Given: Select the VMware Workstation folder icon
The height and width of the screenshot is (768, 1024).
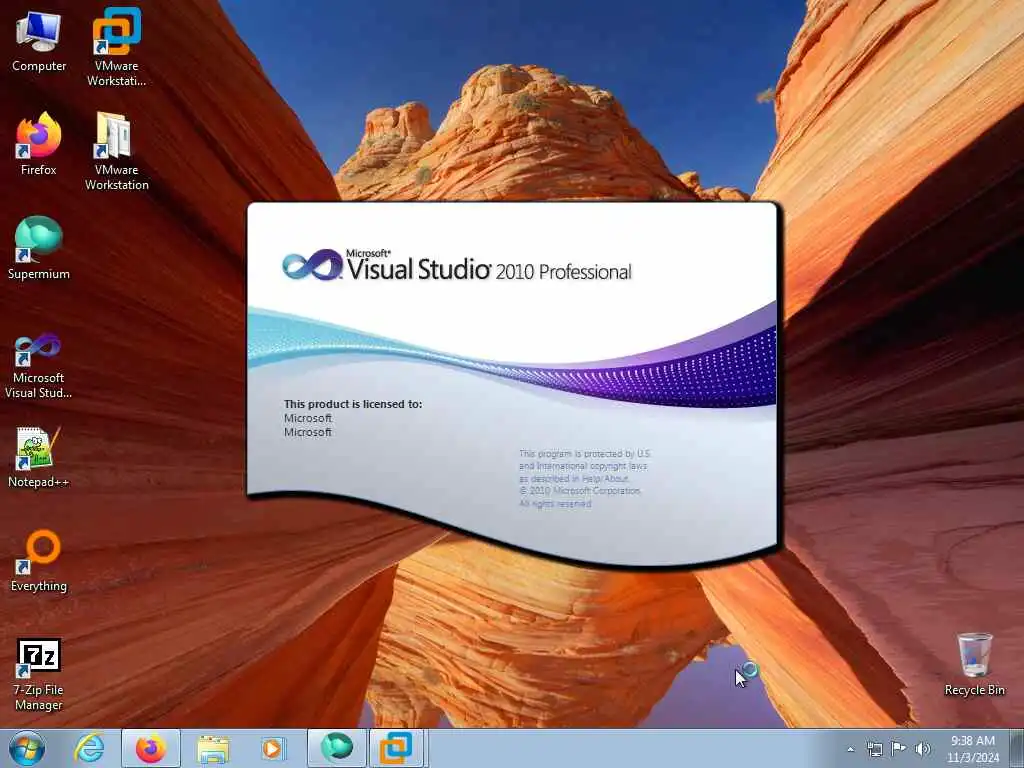Looking at the screenshot, I should tap(116, 151).
